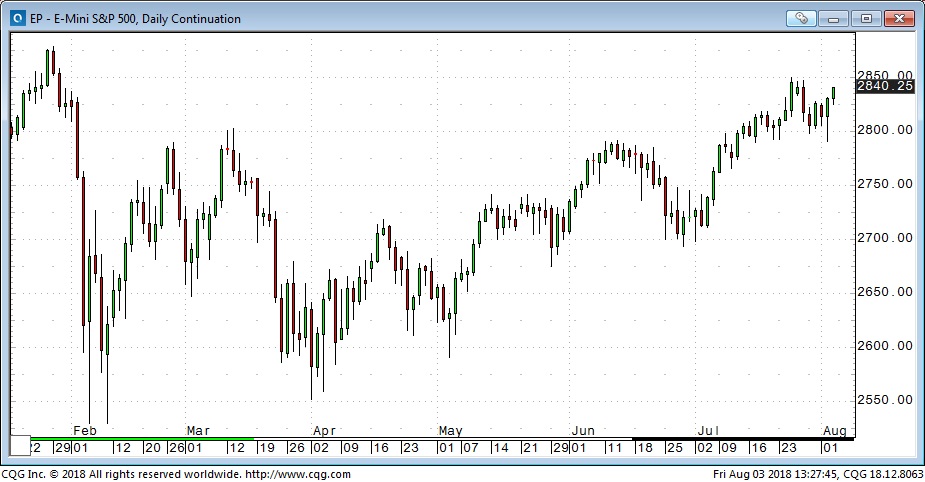Click the date label 16 under April
This screenshot has height=482, width=925.
tap(381, 448)
